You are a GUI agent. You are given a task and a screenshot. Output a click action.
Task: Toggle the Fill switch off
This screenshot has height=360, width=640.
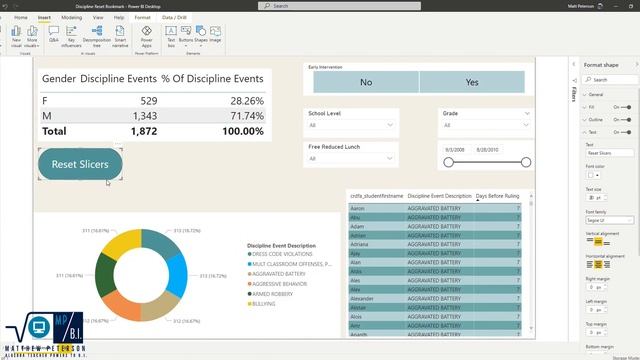[x=626, y=107]
